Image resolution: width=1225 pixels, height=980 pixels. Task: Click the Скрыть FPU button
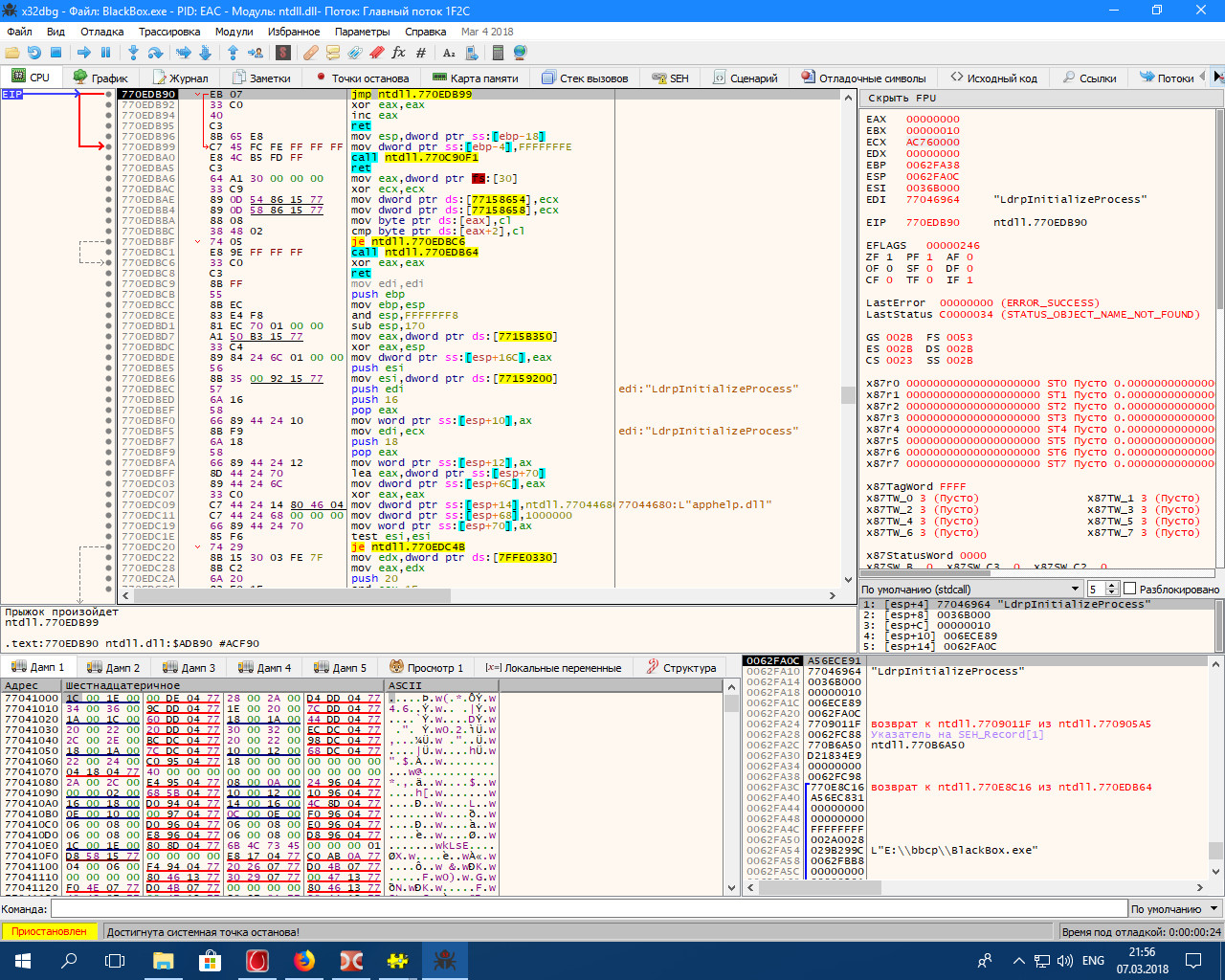902,98
